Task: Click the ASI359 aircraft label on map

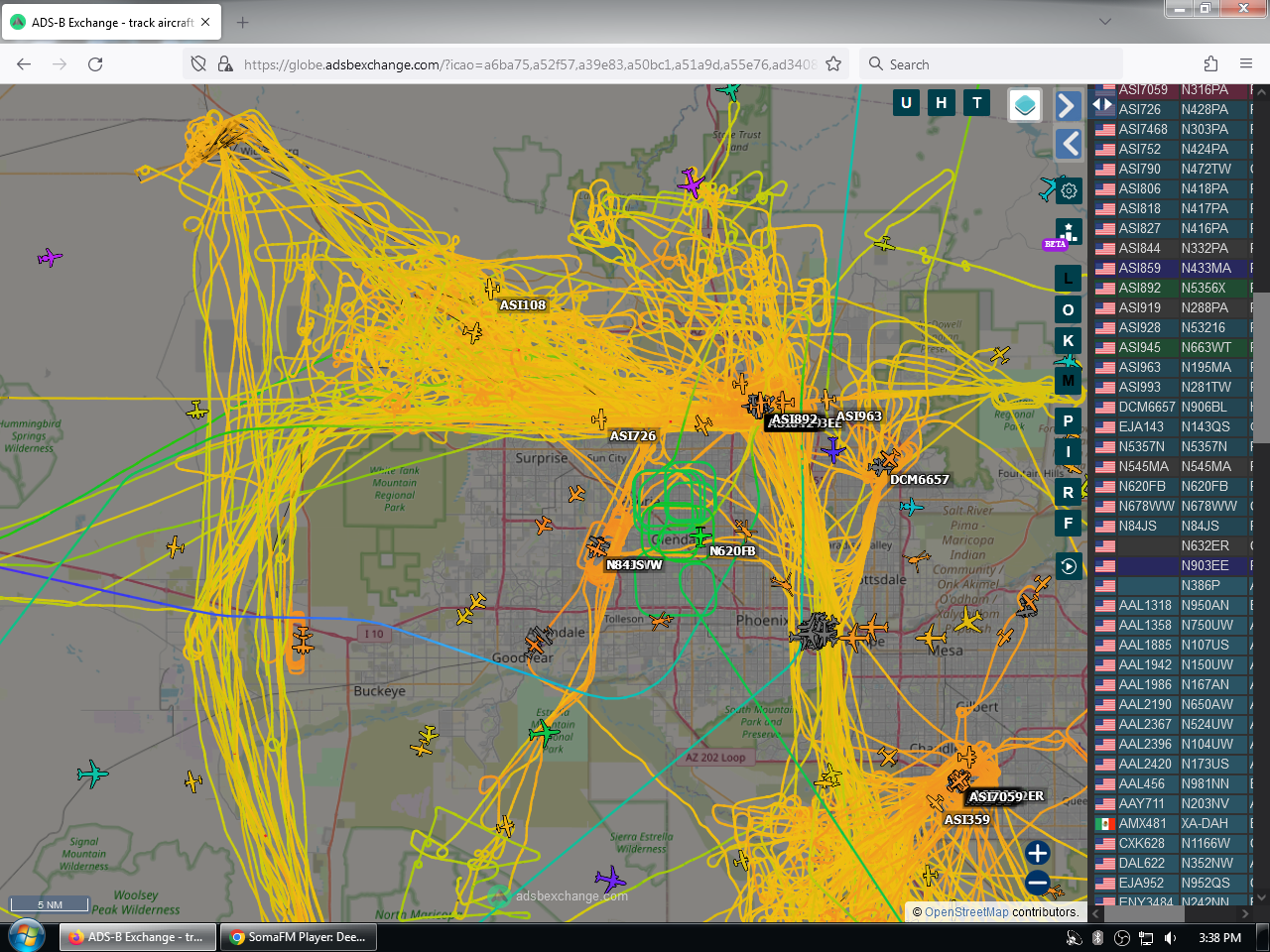Action: [x=967, y=820]
